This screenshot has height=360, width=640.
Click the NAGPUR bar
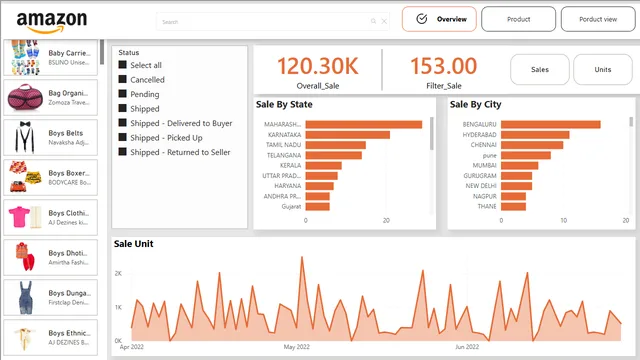pyautogui.click(x=513, y=196)
